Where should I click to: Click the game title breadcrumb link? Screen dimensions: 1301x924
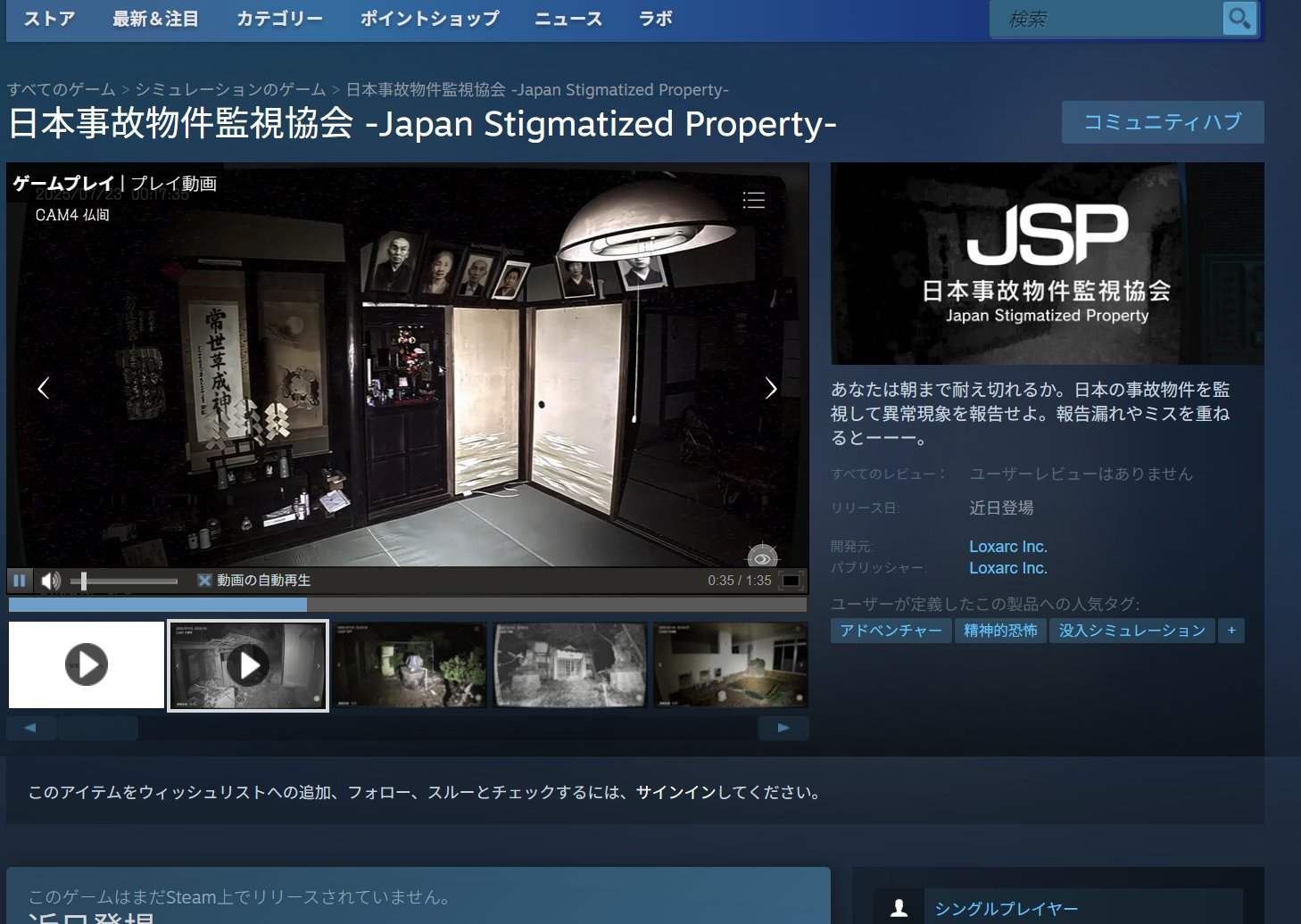537,89
